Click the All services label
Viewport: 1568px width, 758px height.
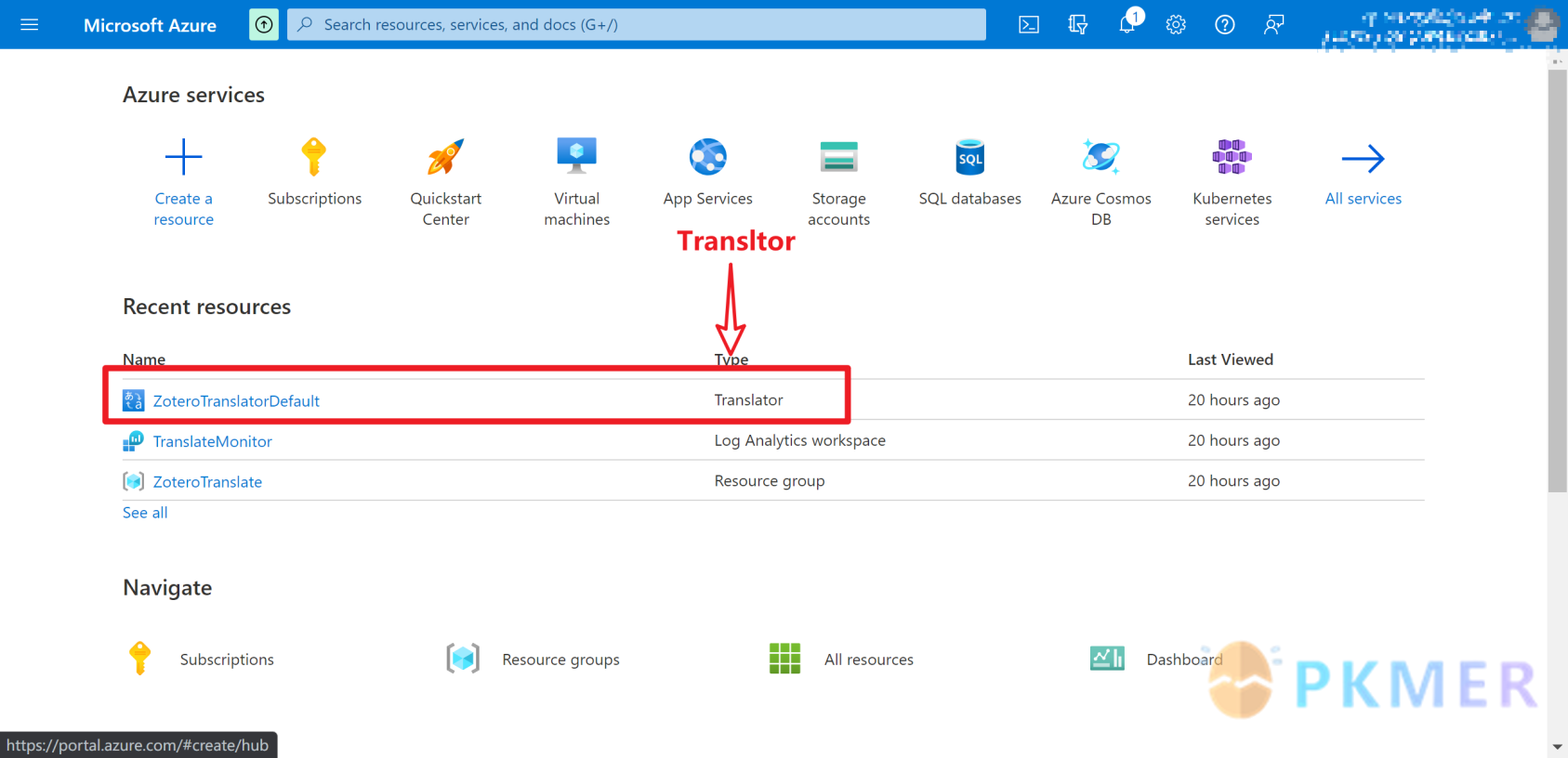tap(1364, 199)
